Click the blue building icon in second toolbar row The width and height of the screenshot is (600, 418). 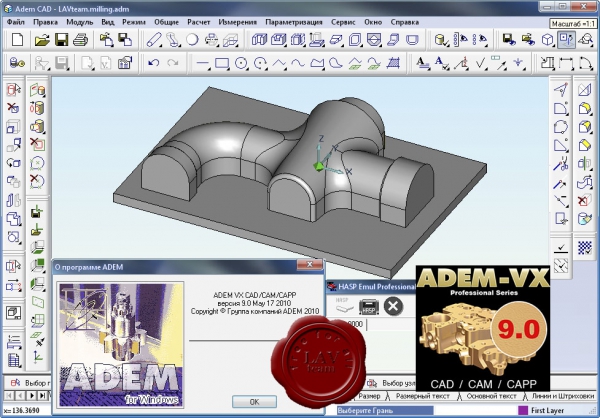[x=125, y=63]
